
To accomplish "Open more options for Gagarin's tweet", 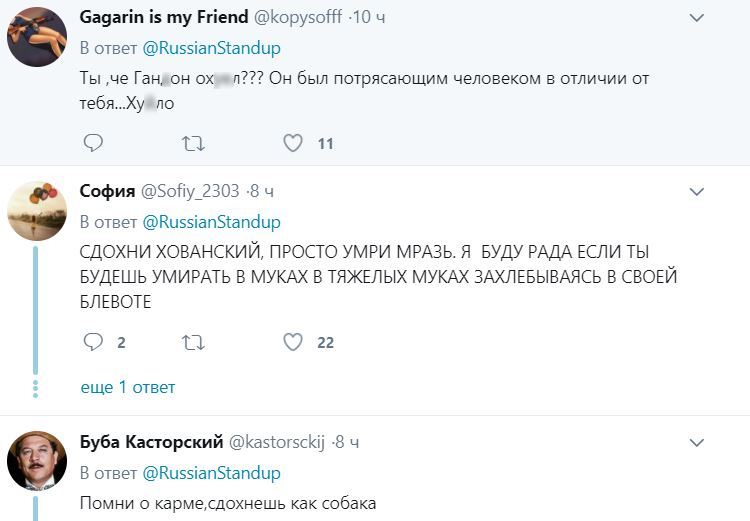I will click(699, 18).
